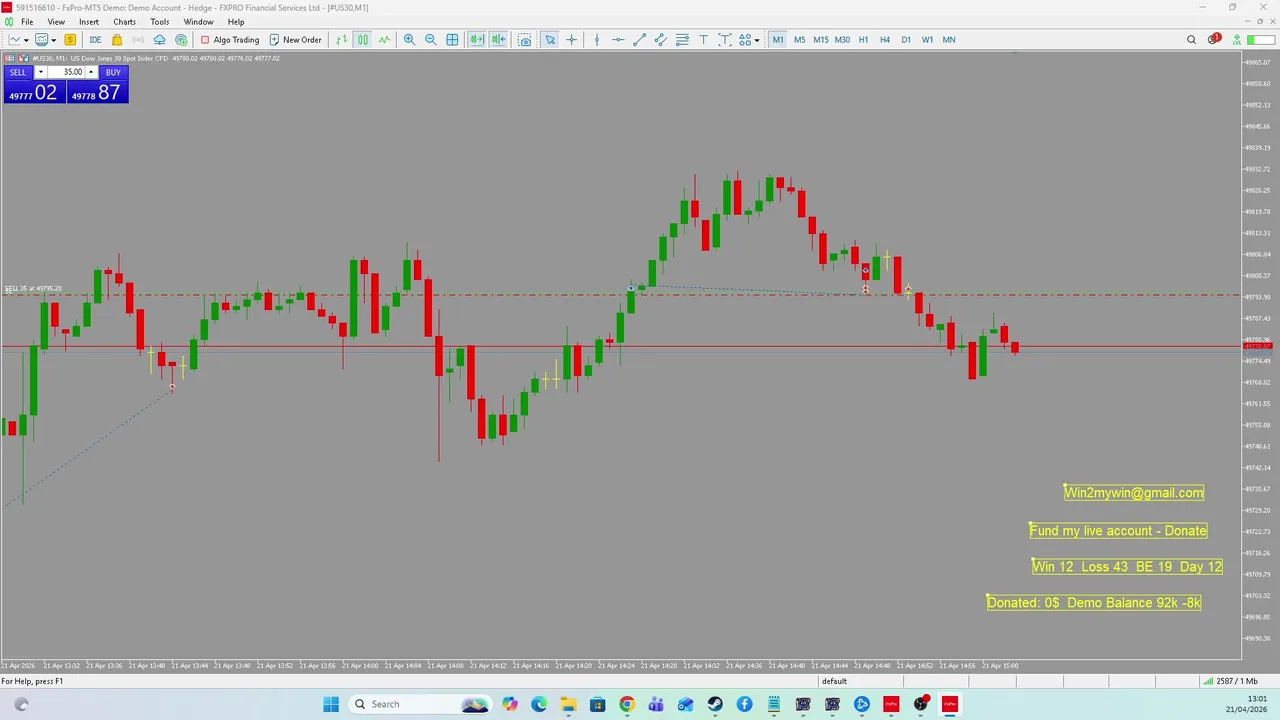The height and width of the screenshot is (720, 1280).
Task: Open the Insert menu
Action: tap(89, 22)
